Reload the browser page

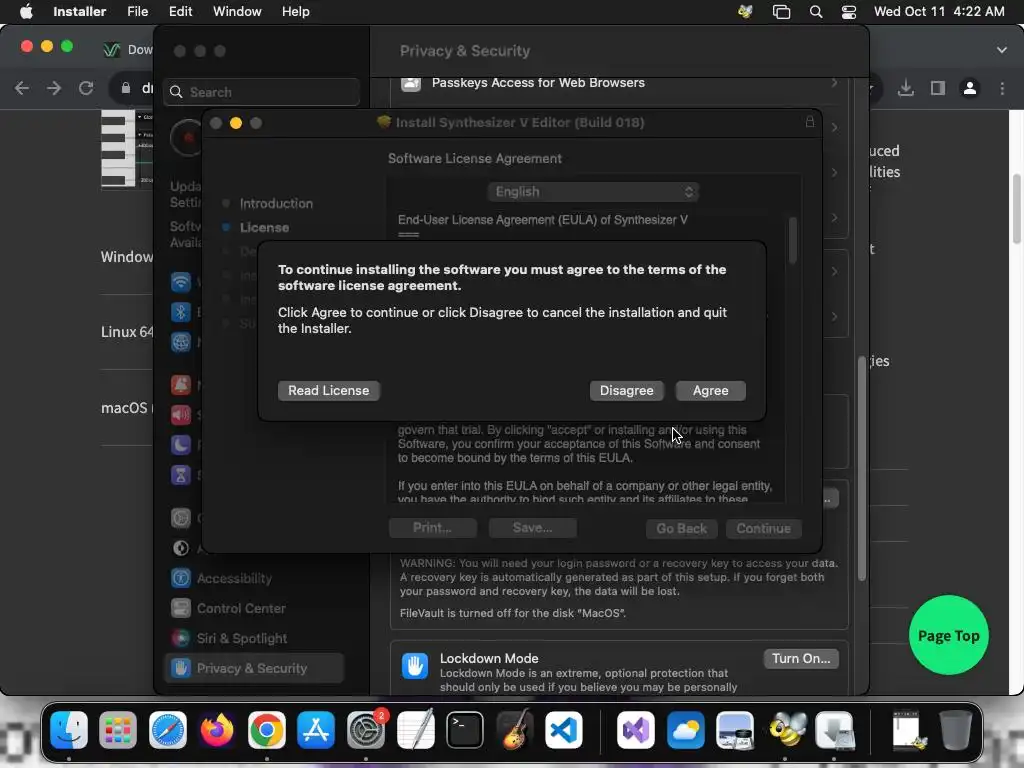(x=86, y=88)
